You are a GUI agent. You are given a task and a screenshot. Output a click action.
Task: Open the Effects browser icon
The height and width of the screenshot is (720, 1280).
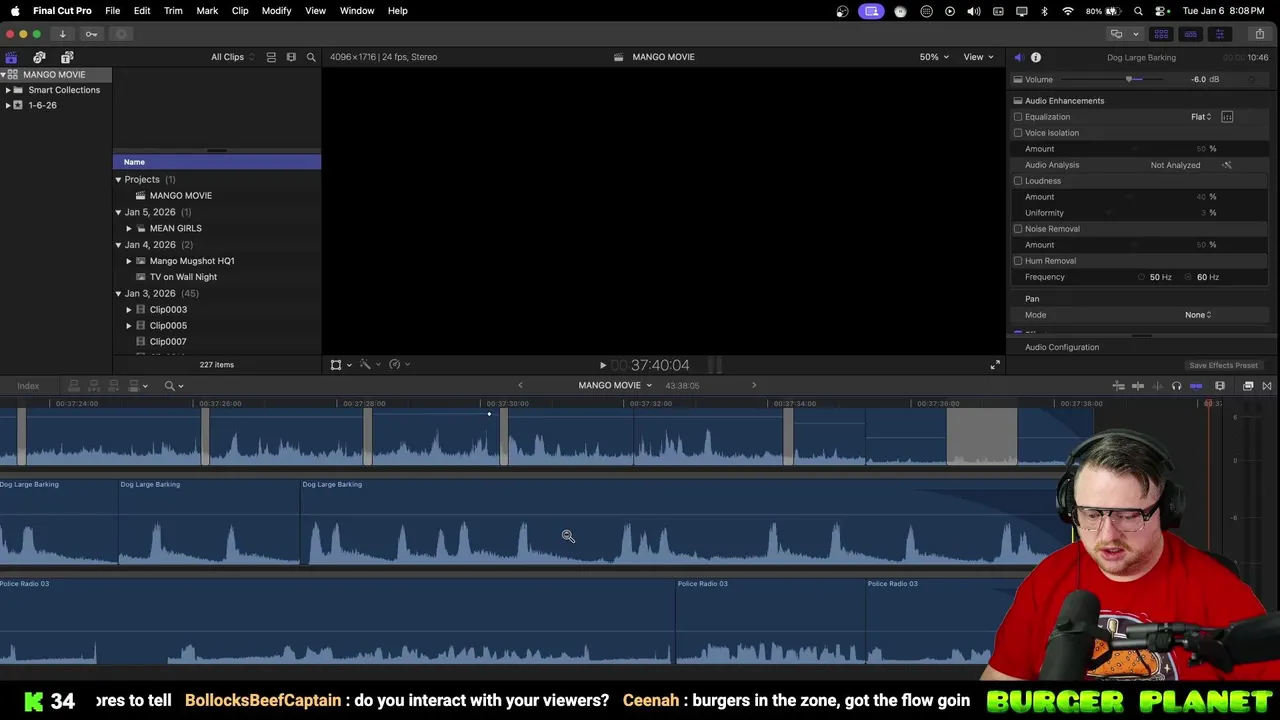tap(1248, 386)
